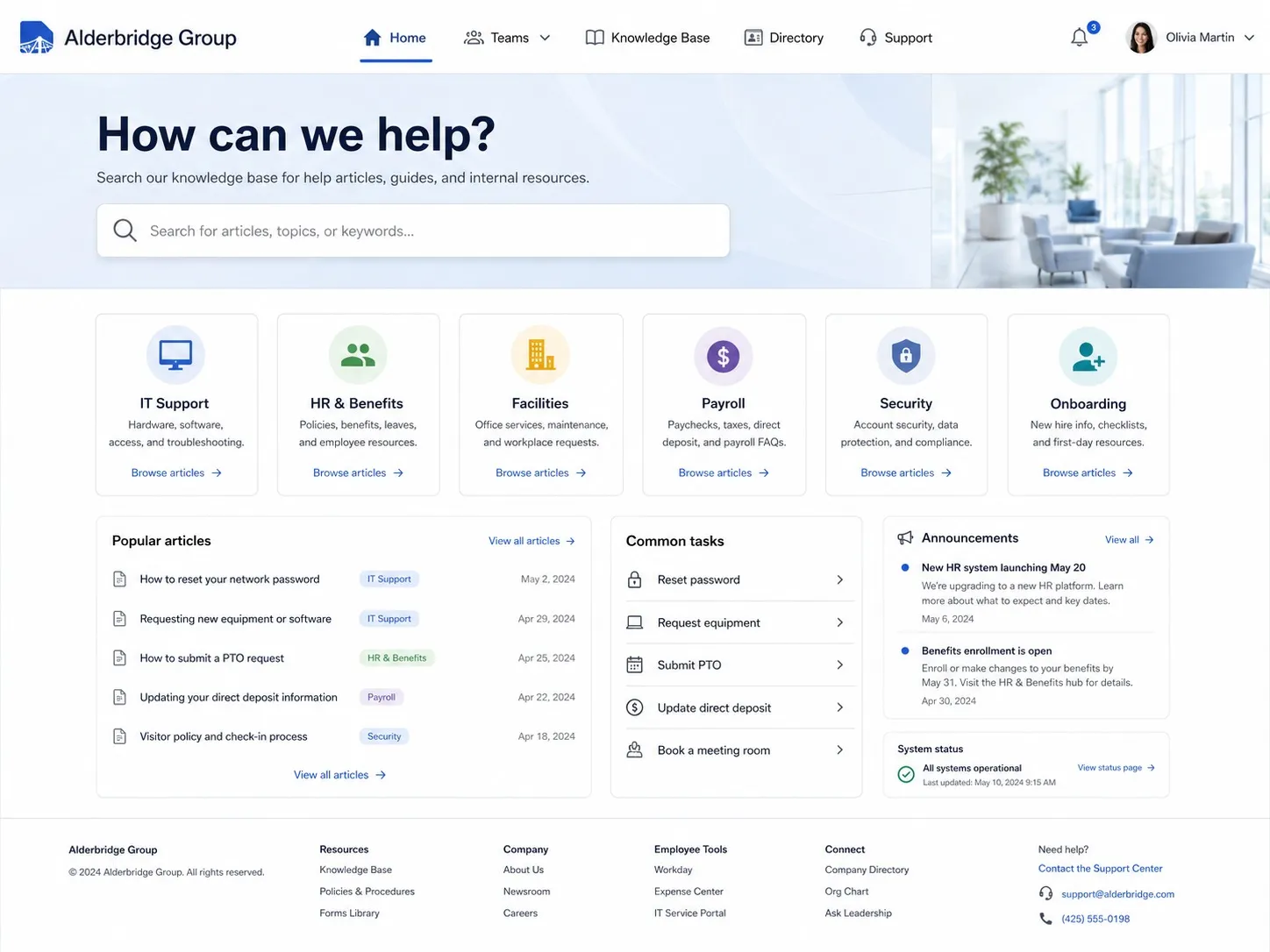Click View all articles at the top of Popular articles

532,541
